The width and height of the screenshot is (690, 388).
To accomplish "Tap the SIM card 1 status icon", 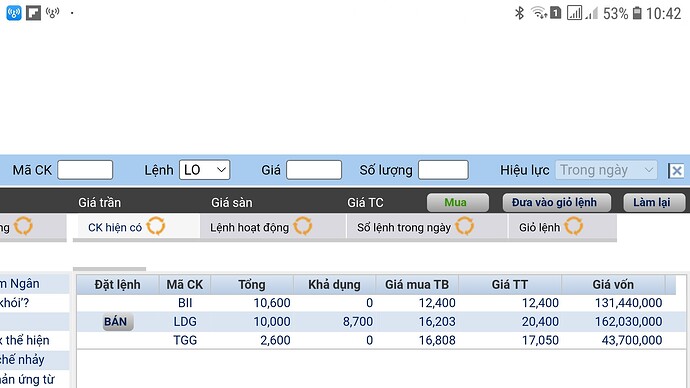I will pyautogui.click(x=556, y=13).
